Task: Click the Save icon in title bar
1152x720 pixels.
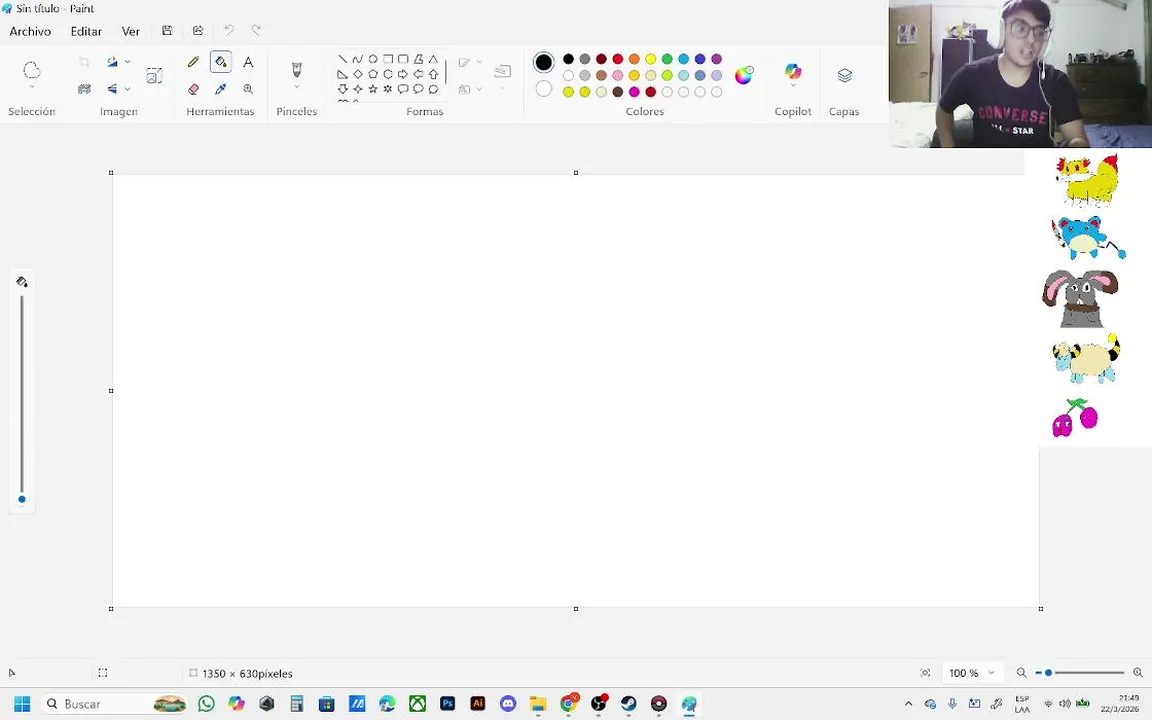Action: [x=167, y=31]
